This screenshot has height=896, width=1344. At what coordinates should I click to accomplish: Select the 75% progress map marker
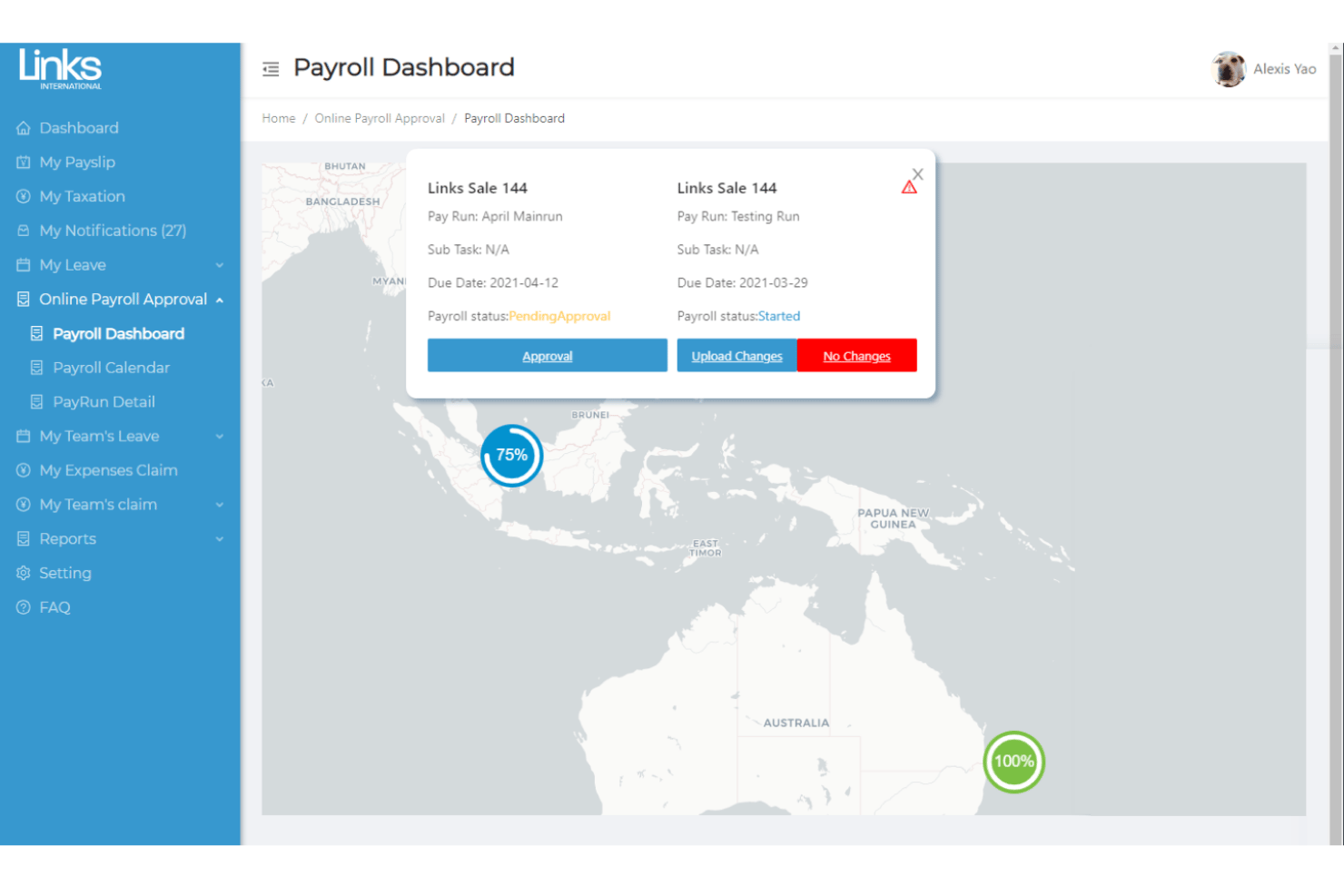pyautogui.click(x=512, y=456)
